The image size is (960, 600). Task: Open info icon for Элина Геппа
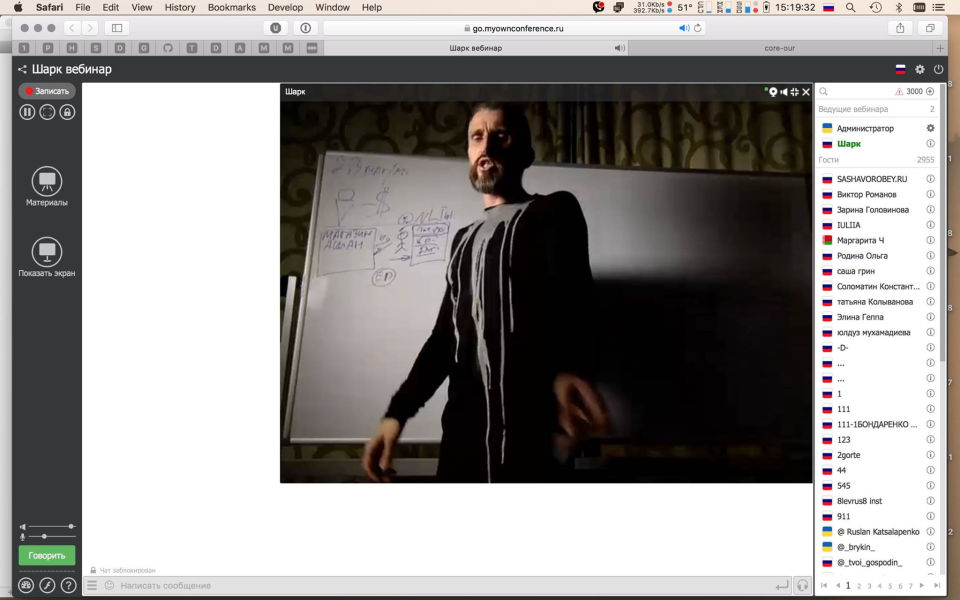930,317
